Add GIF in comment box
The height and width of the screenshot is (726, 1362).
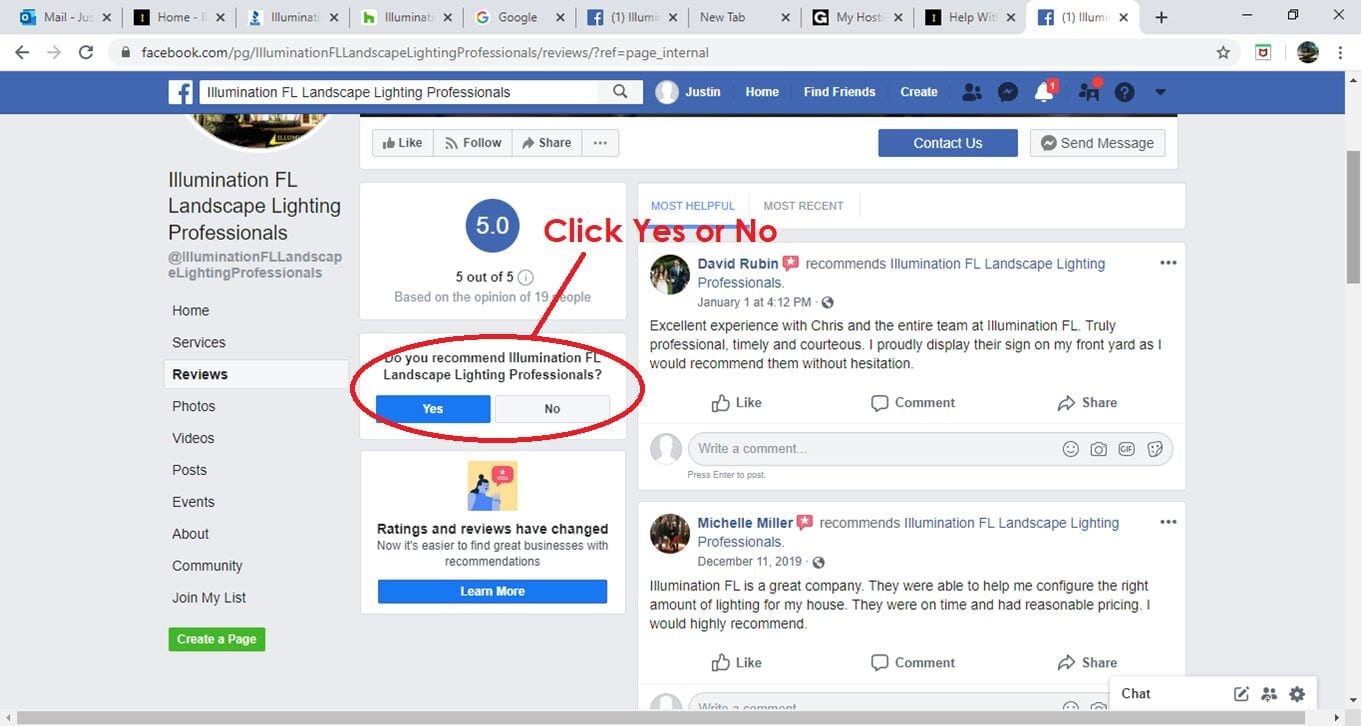[x=1126, y=449]
